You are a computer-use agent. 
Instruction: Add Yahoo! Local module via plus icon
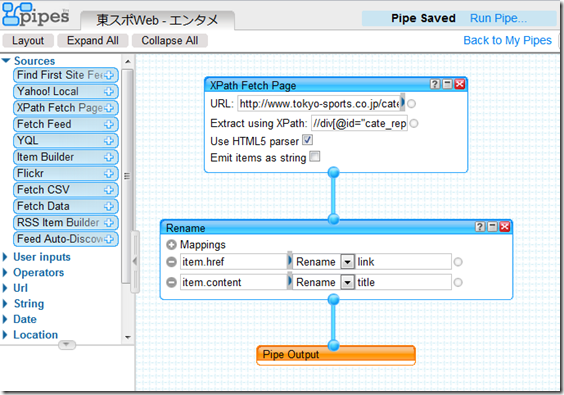[109, 92]
